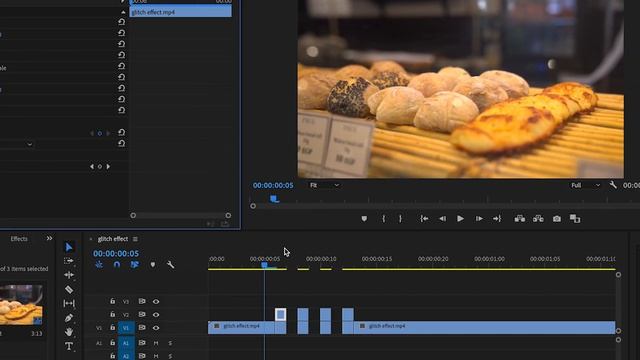
Task: Toggle V1 target track button
Action: click(126, 328)
